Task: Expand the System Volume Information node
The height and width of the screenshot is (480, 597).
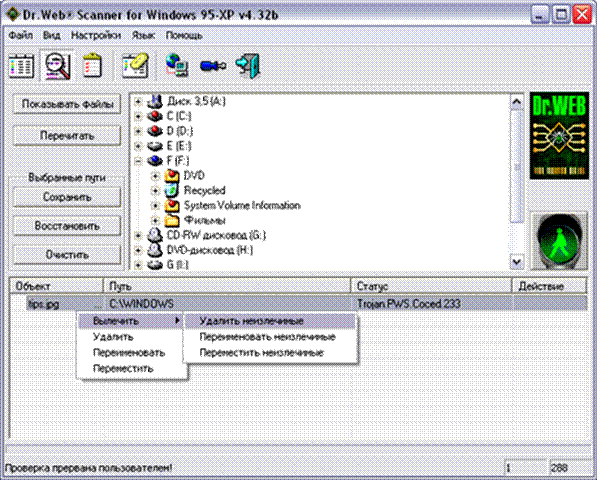Action: pos(155,206)
